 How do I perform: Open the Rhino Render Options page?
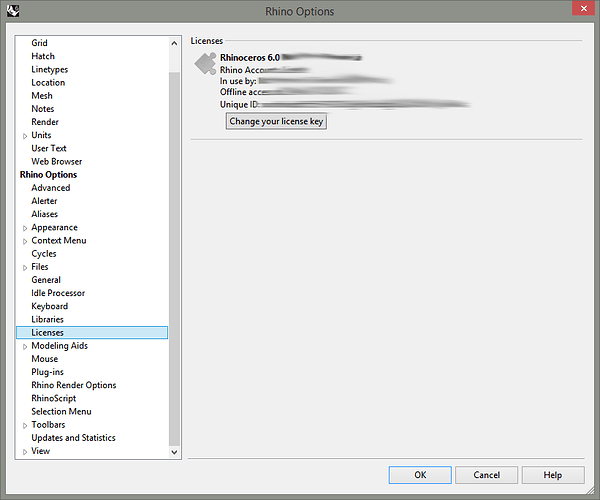point(74,385)
